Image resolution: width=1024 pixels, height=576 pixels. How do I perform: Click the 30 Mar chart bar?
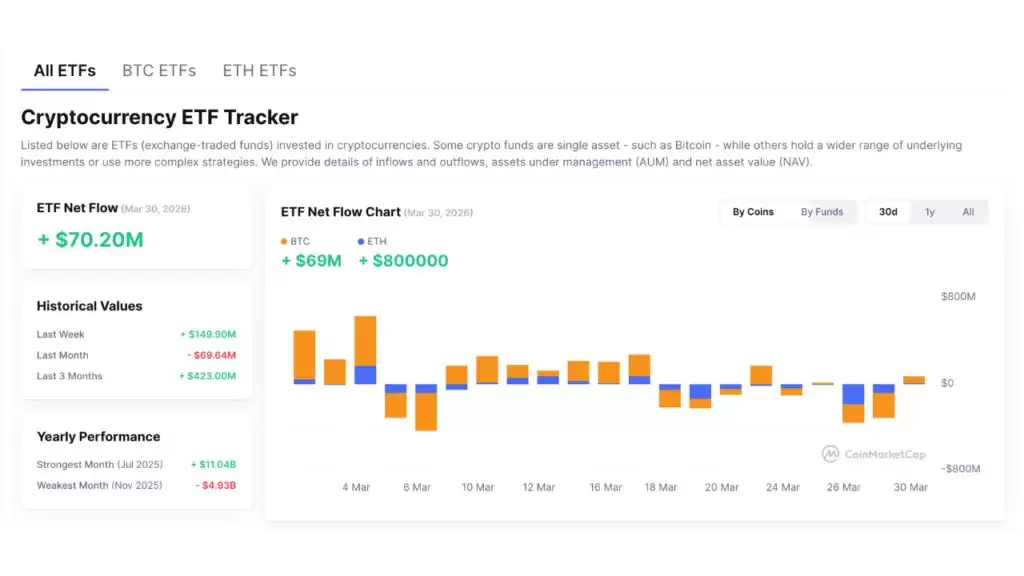(914, 380)
